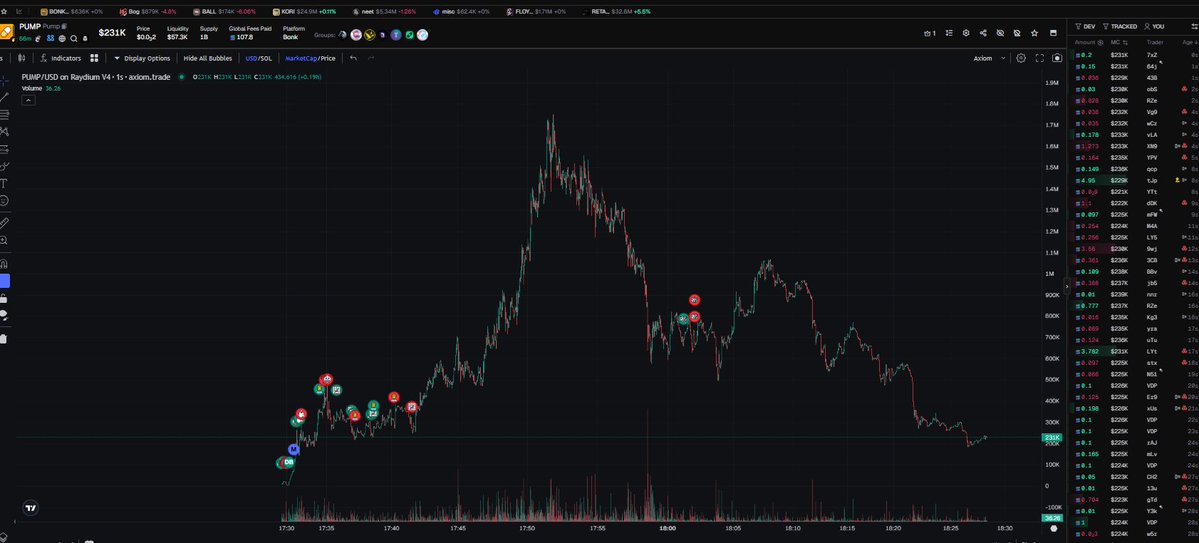The height and width of the screenshot is (543, 1199).
Task: Open chart settings gear icon
Action: tap(1021, 58)
